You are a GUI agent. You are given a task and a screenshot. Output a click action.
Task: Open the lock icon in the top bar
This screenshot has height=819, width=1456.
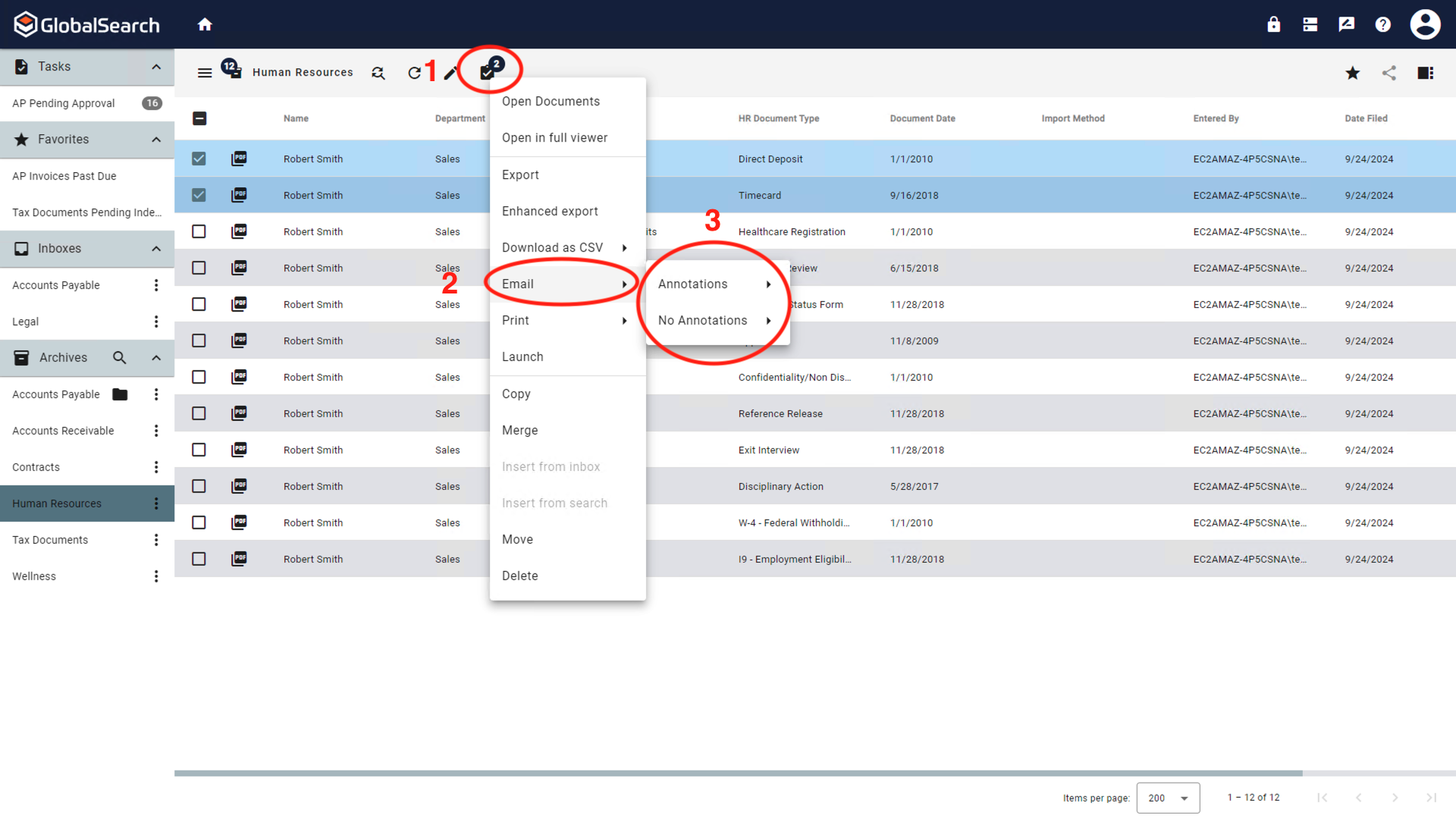point(1273,24)
